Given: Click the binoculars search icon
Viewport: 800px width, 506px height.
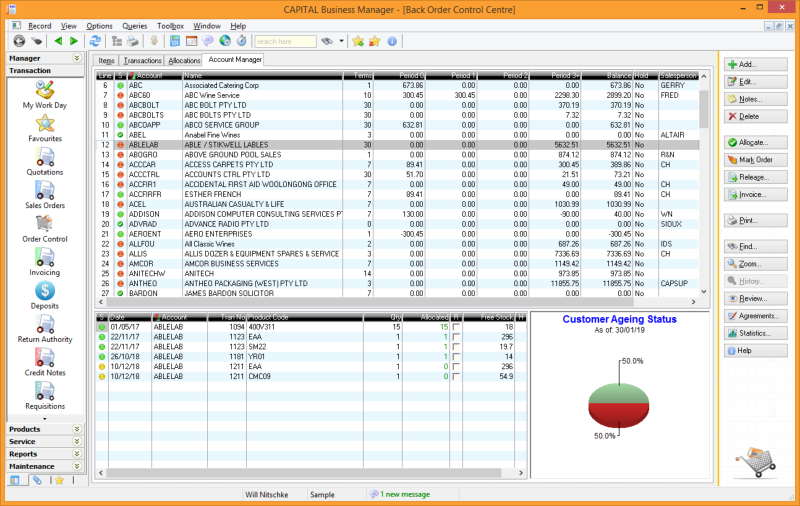Looking at the screenshot, I should pyautogui.click(x=327, y=41).
